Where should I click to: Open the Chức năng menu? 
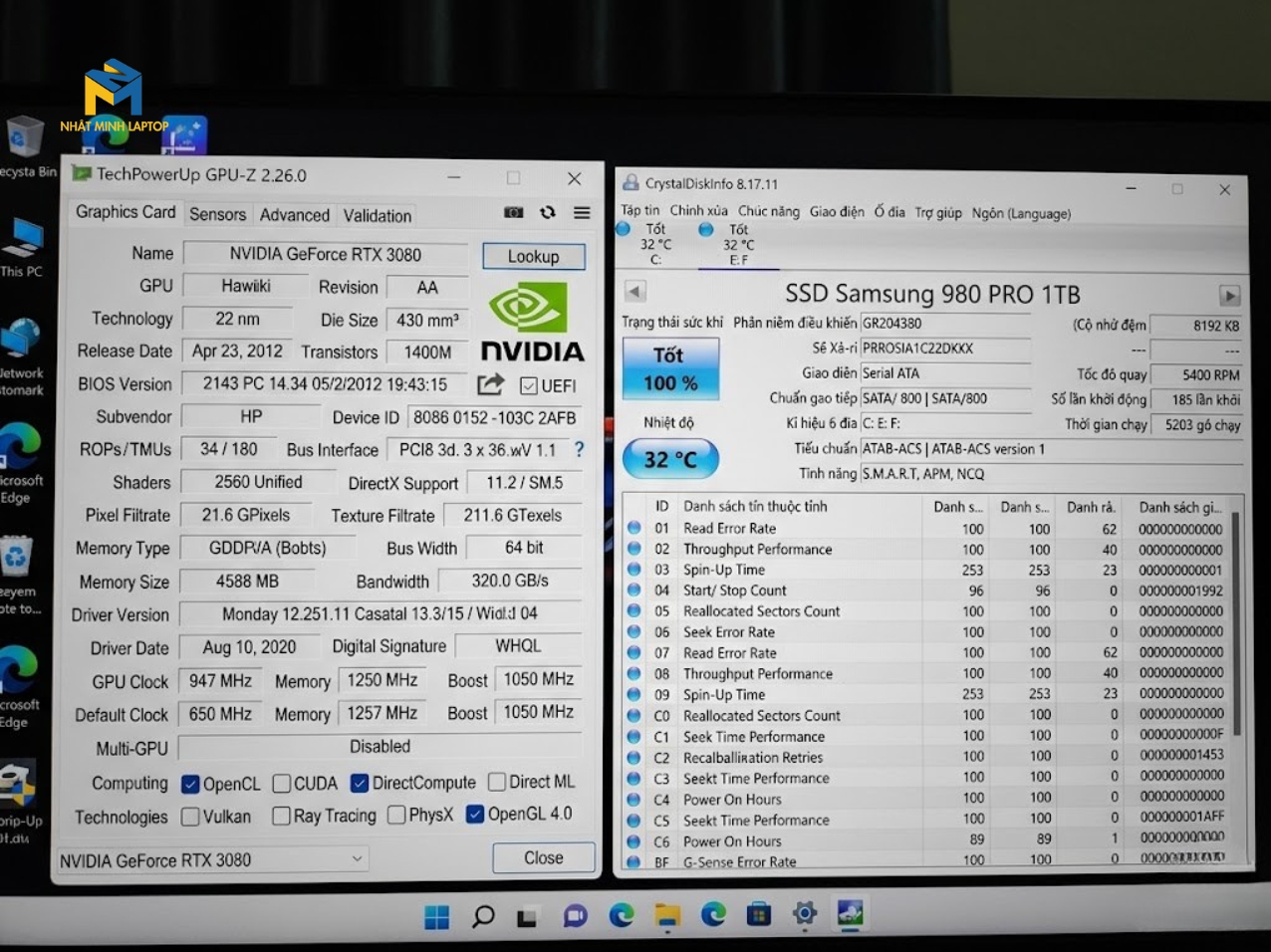click(x=769, y=211)
